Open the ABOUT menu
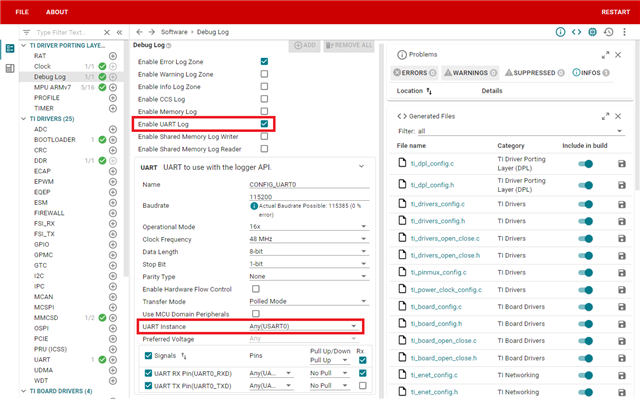Image resolution: width=640 pixels, height=399 pixels. [x=57, y=12]
